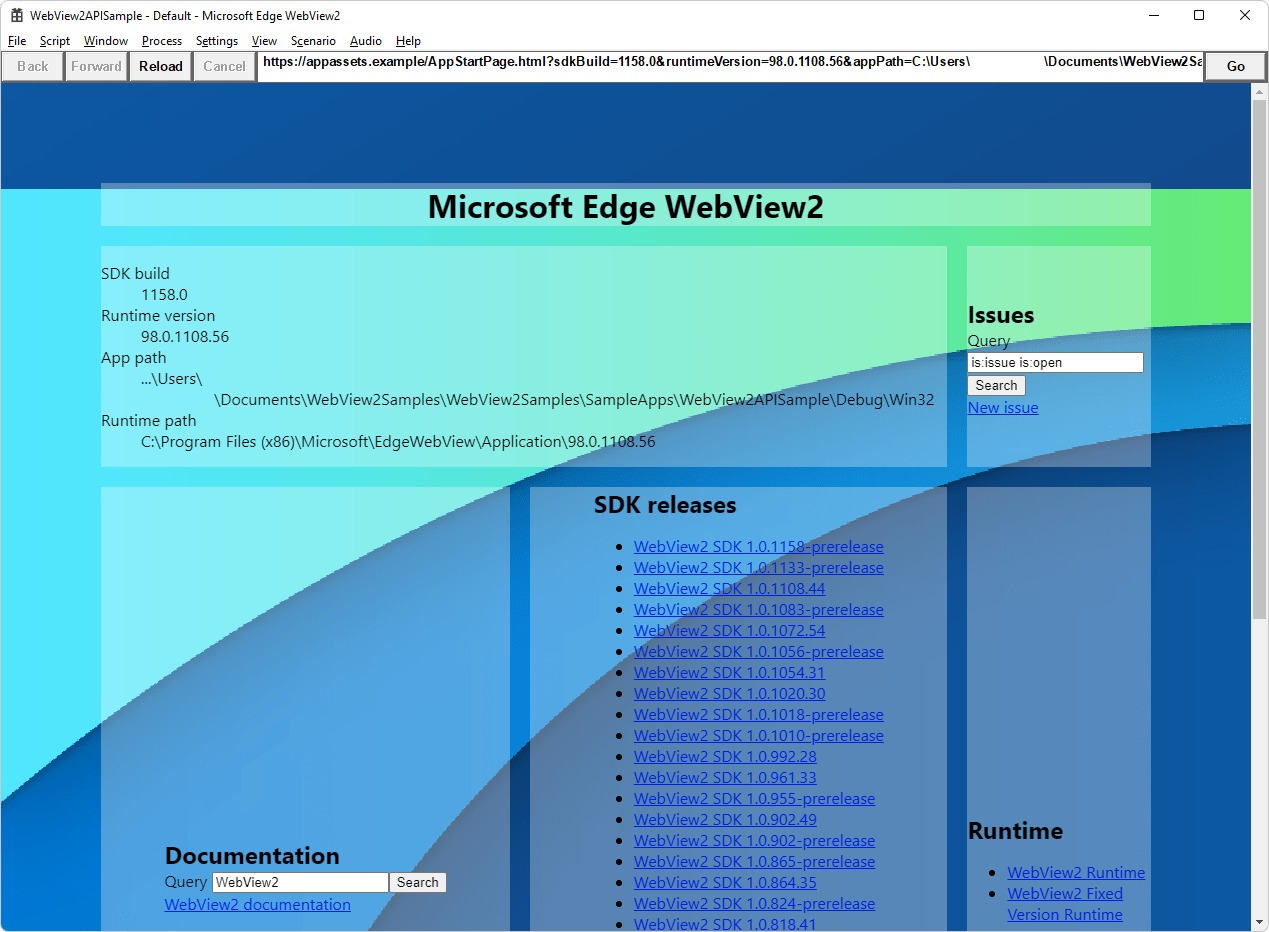1269x932 pixels.
Task: Open the File menu
Action: point(16,41)
